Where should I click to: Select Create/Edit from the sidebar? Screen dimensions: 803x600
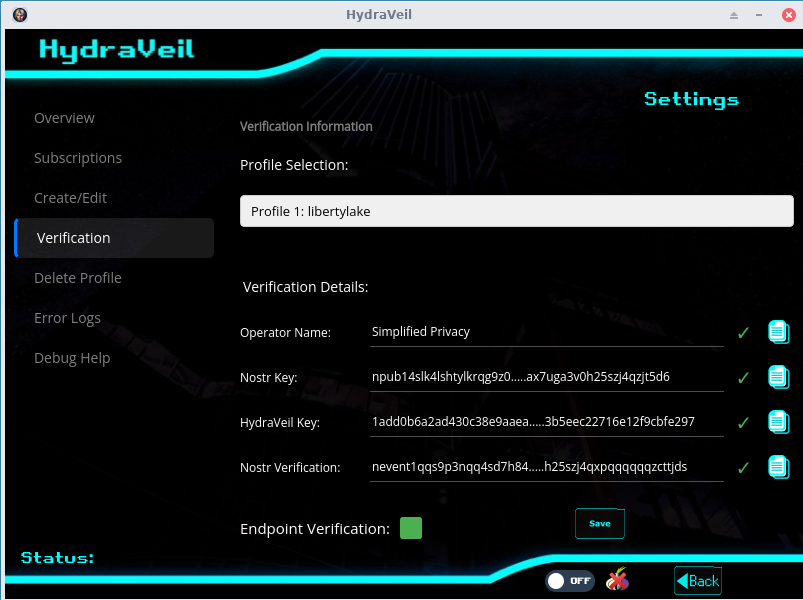click(x=70, y=198)
